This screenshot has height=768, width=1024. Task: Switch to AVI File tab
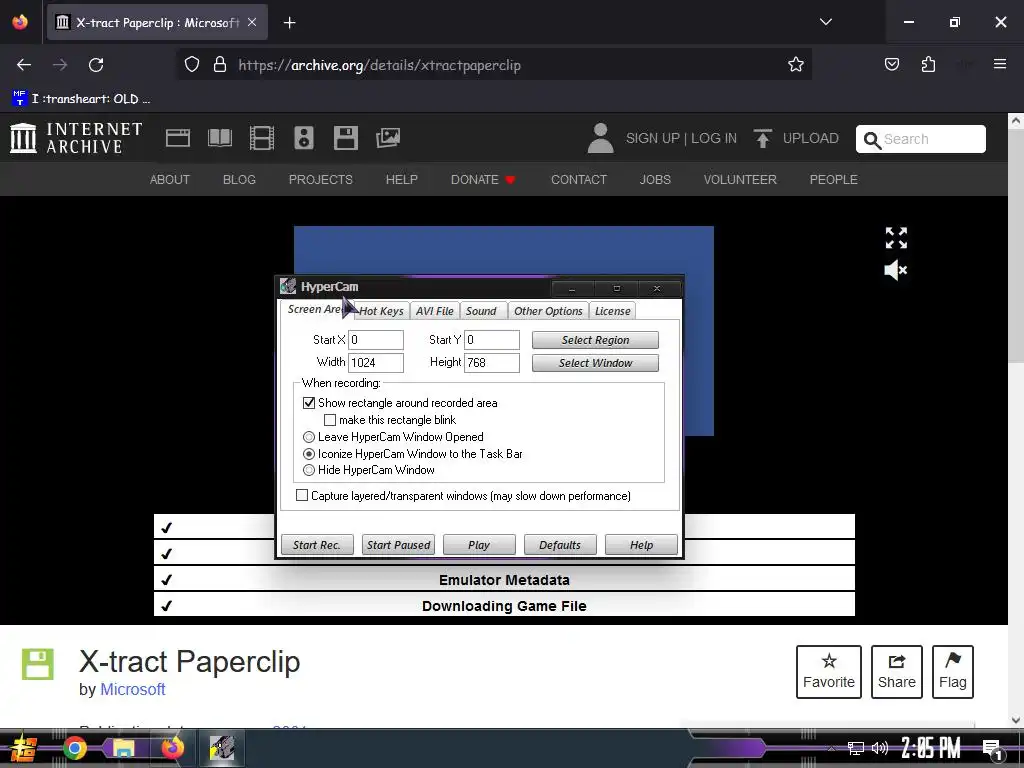pyautogui.click(x=434, y=311)
